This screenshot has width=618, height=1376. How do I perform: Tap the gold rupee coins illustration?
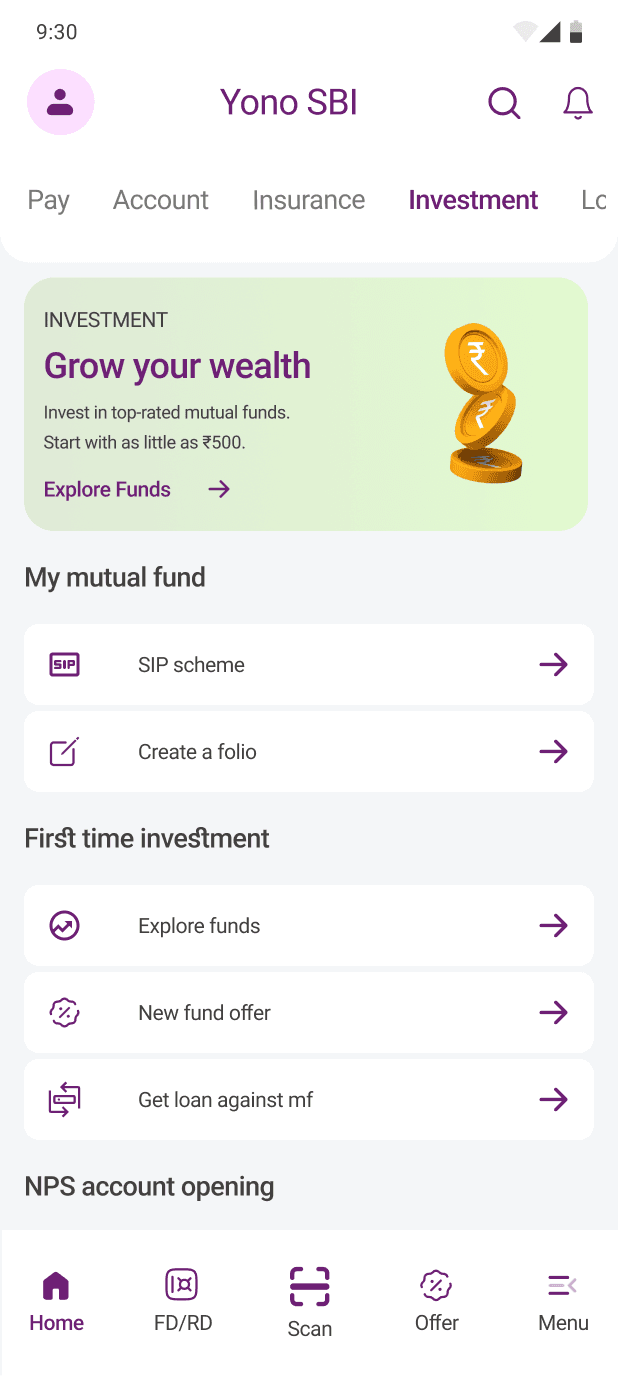[483, 406]
